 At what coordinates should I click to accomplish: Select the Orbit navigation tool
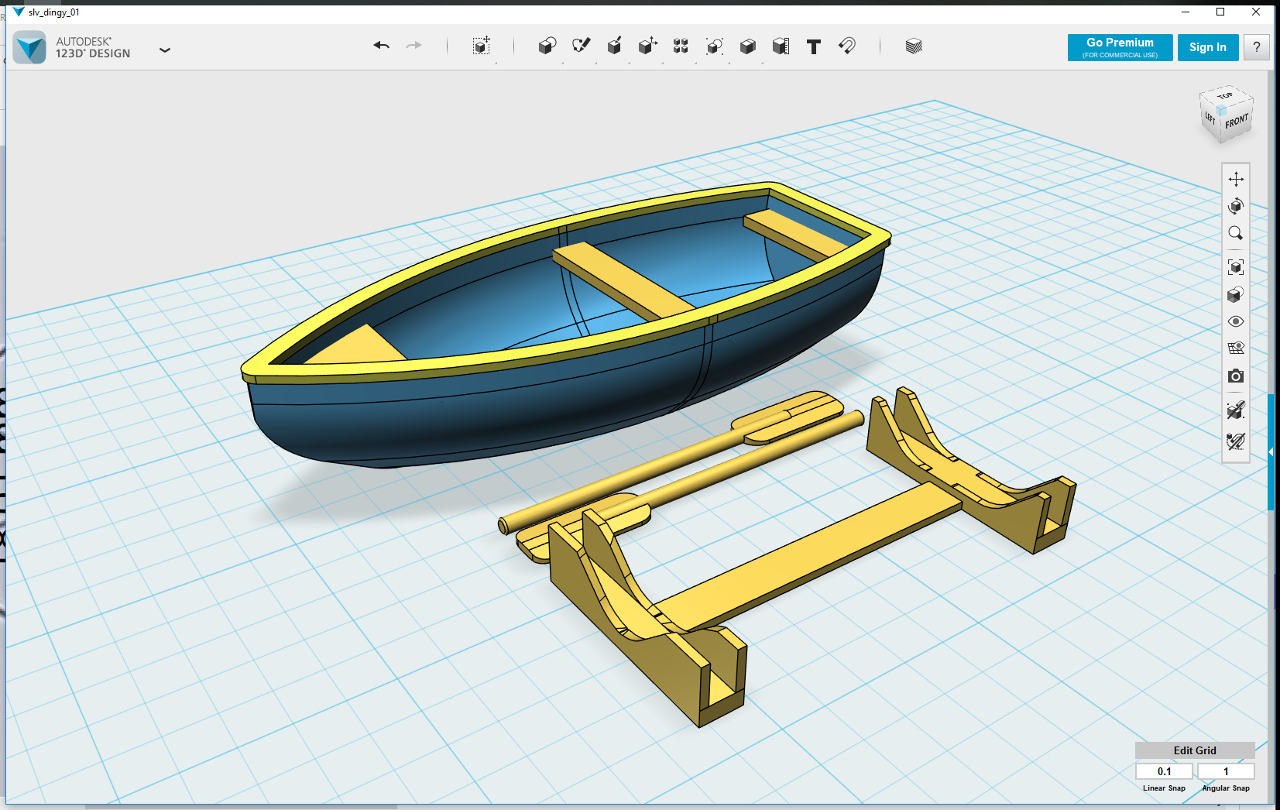1236,206
